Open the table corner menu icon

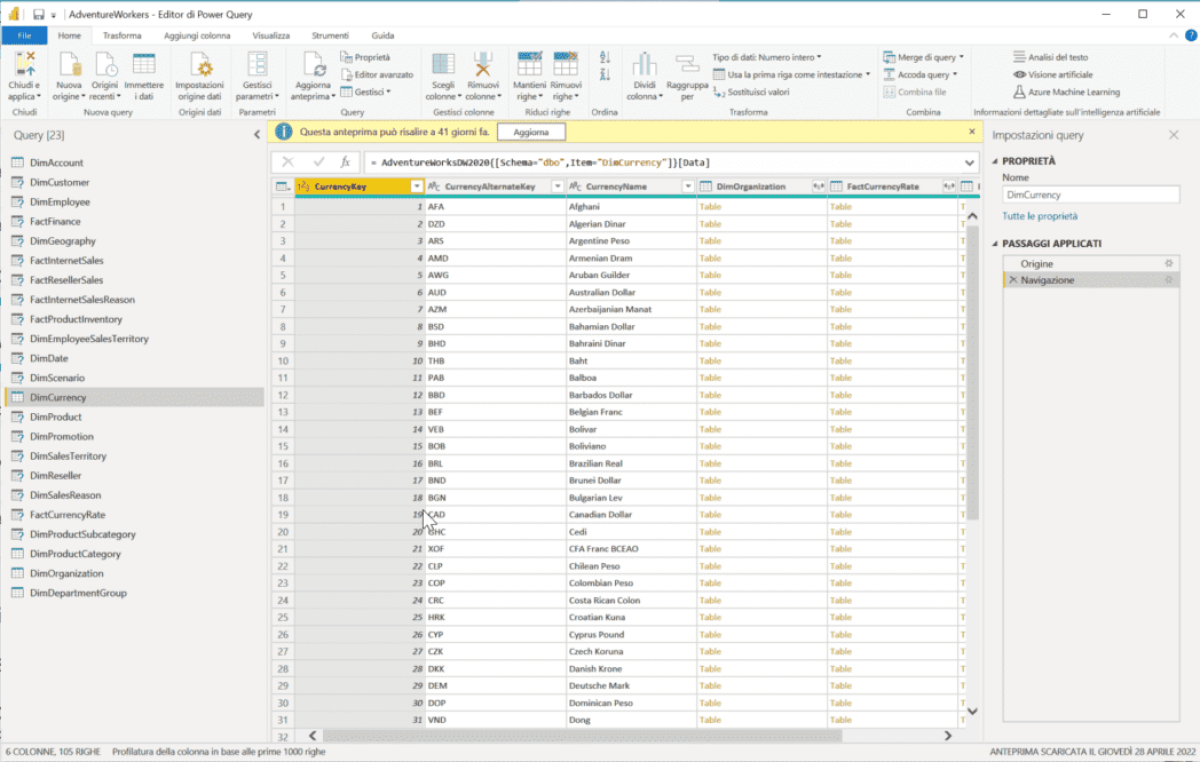click(x=282, y=187)
